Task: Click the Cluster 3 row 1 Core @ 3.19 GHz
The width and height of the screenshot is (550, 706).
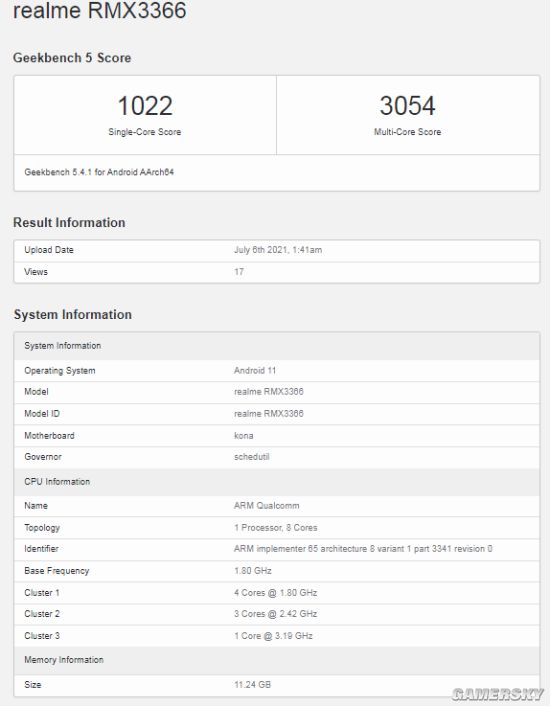Action: [277, 636]
